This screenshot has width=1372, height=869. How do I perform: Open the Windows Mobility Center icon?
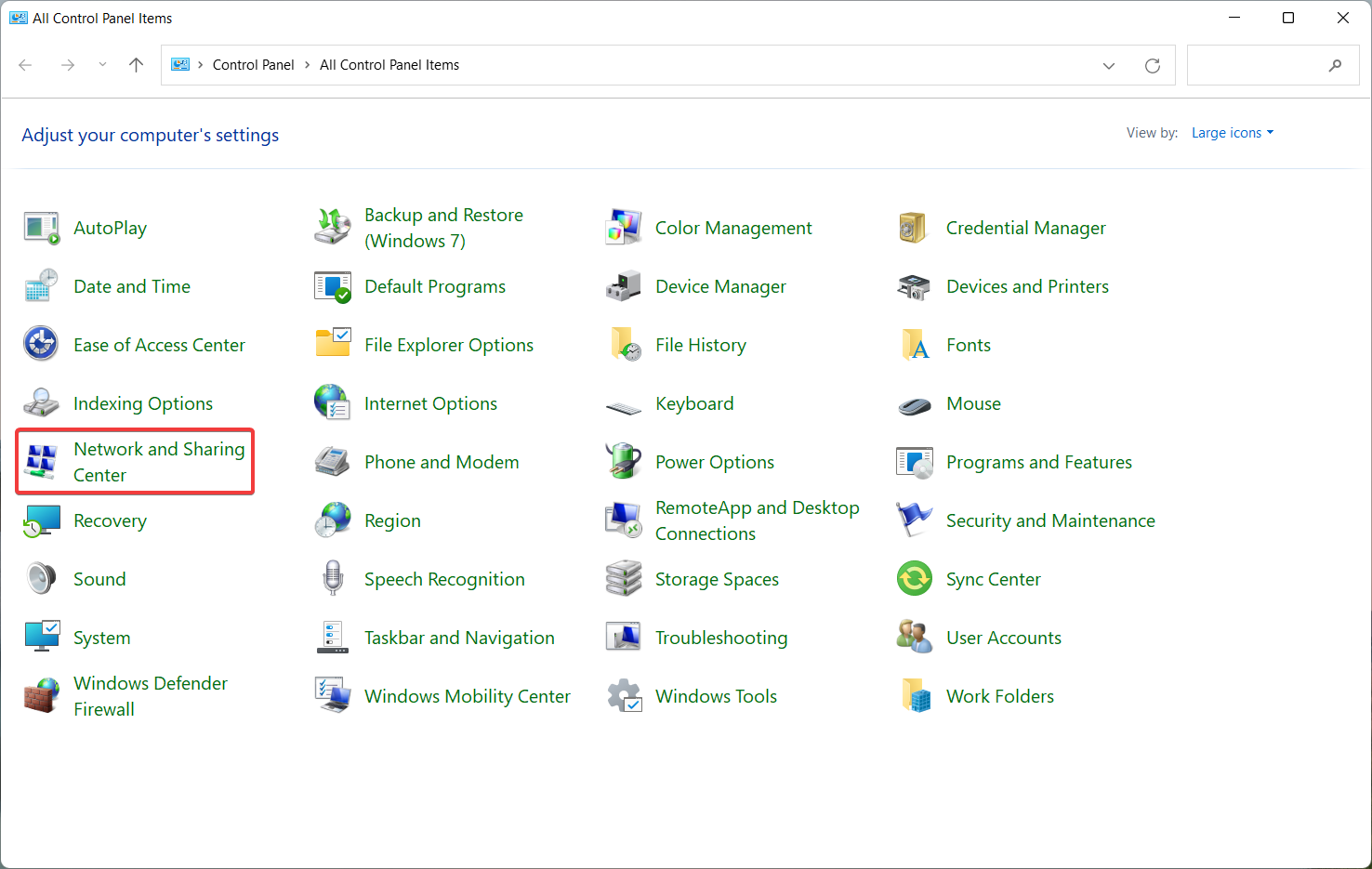pyautogui.click(x=332, y=696)
